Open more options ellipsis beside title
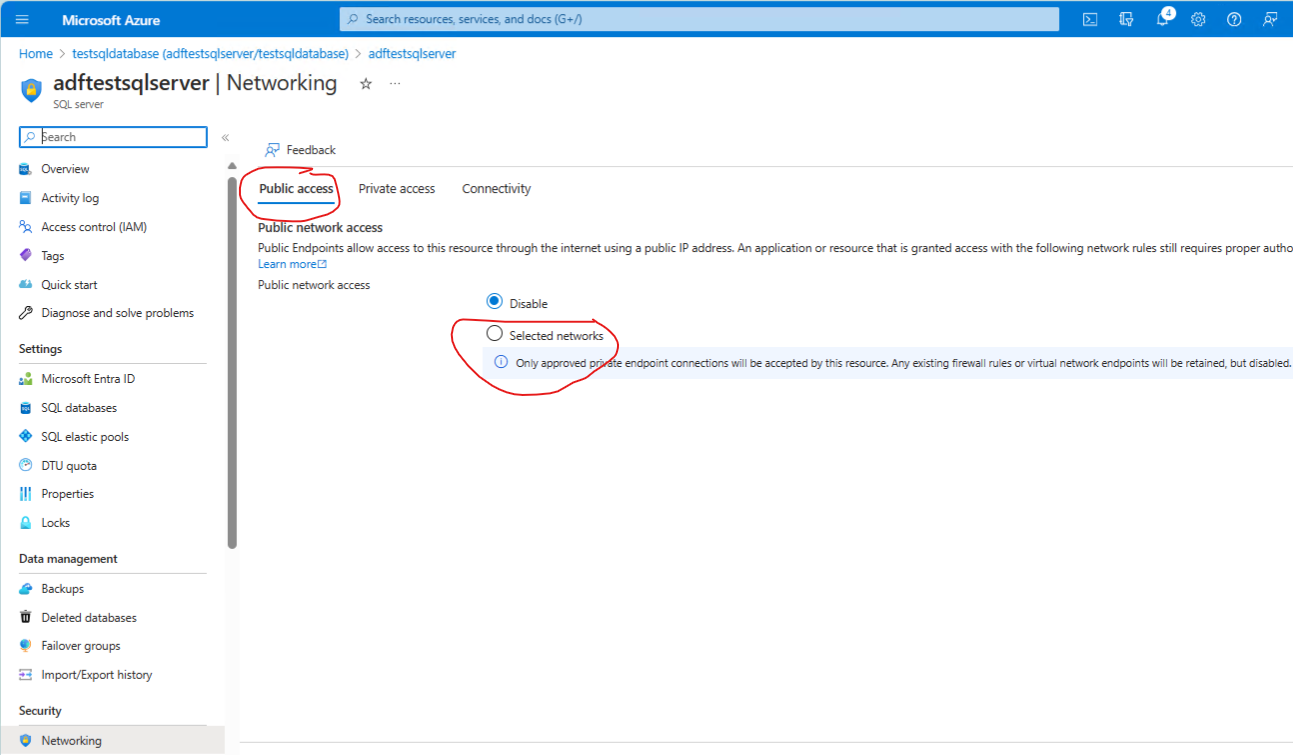The width and height of the screenshot is (1293, 755). coord(395,84)
